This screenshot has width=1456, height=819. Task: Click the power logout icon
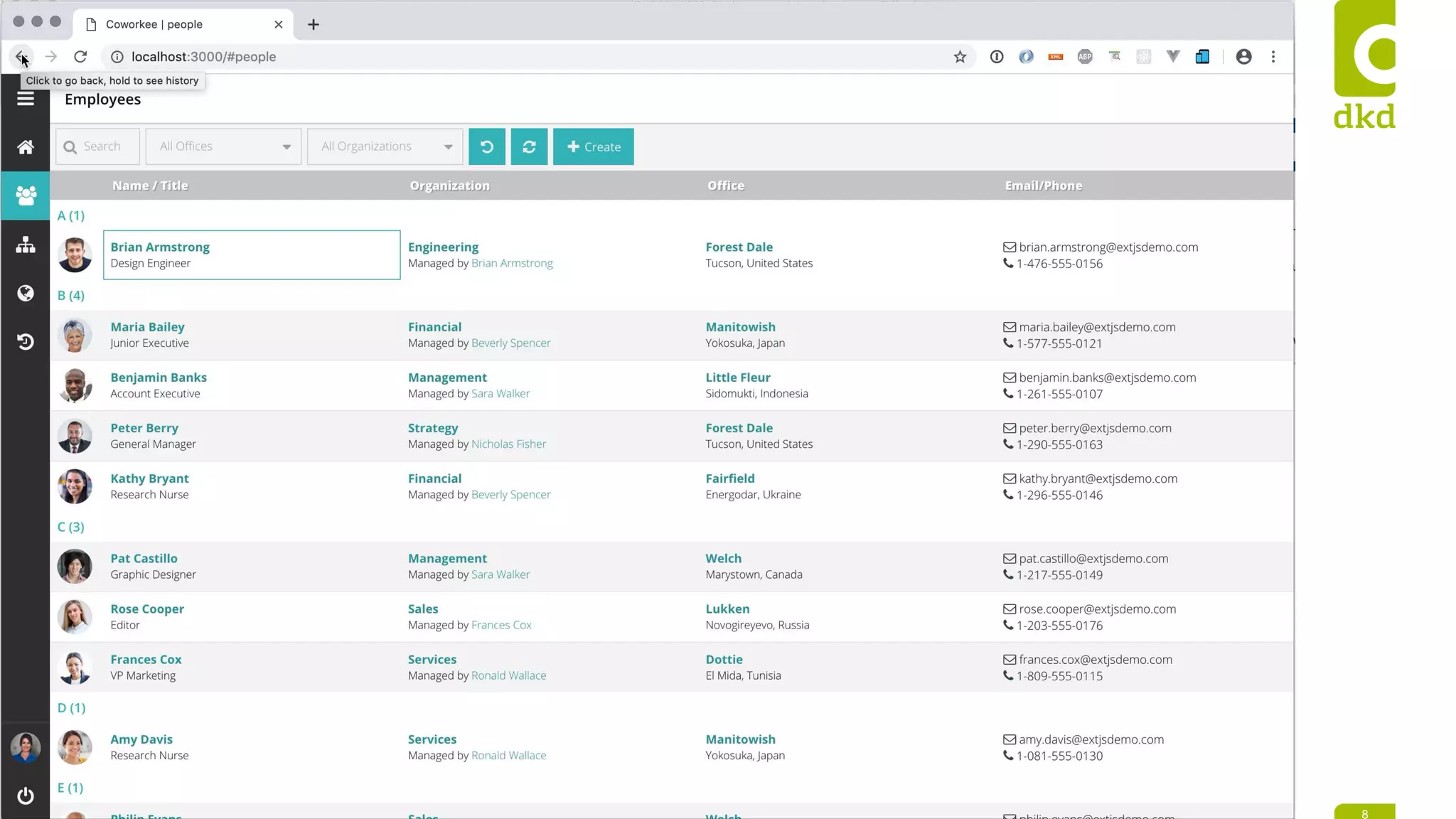click(x=26, y=796)
